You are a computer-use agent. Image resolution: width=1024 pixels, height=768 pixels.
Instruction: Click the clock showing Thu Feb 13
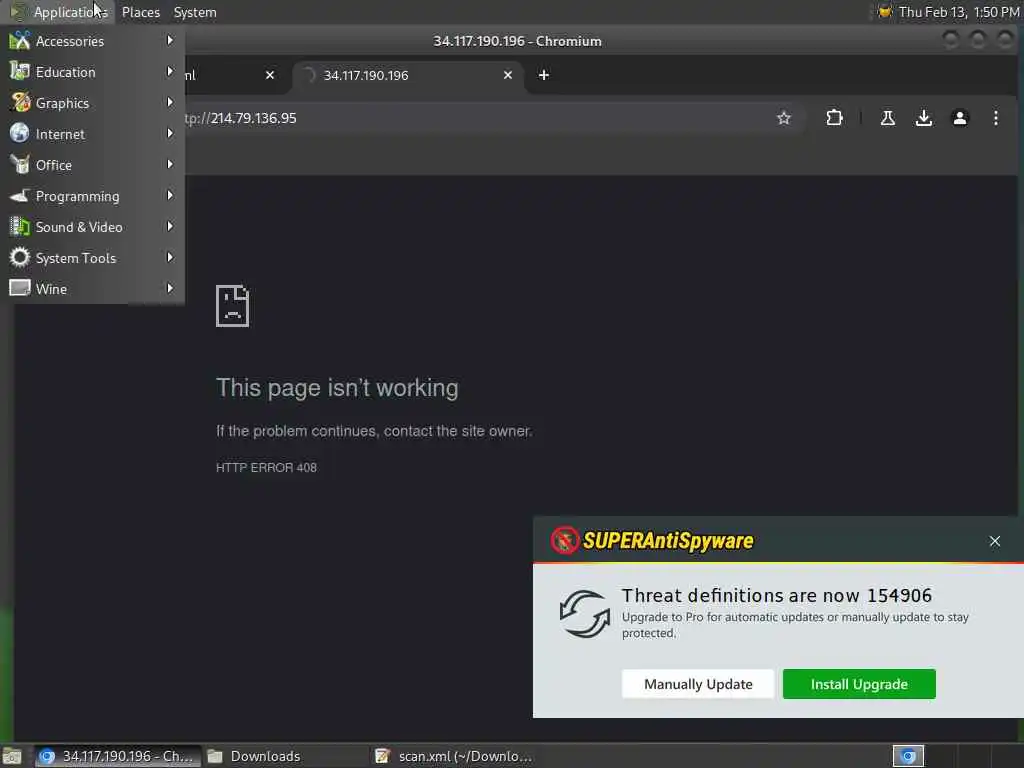tap(959, 12)
